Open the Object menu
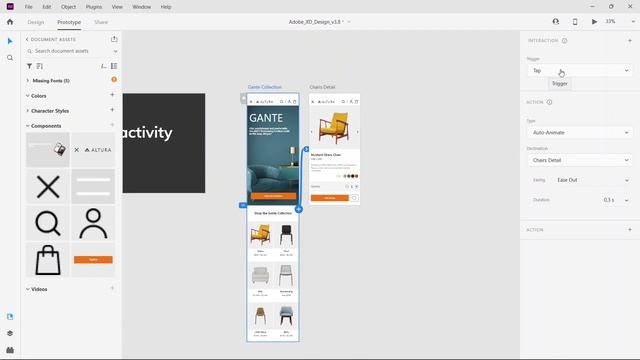Screen dimensions: 640x360 pos(69,7)
